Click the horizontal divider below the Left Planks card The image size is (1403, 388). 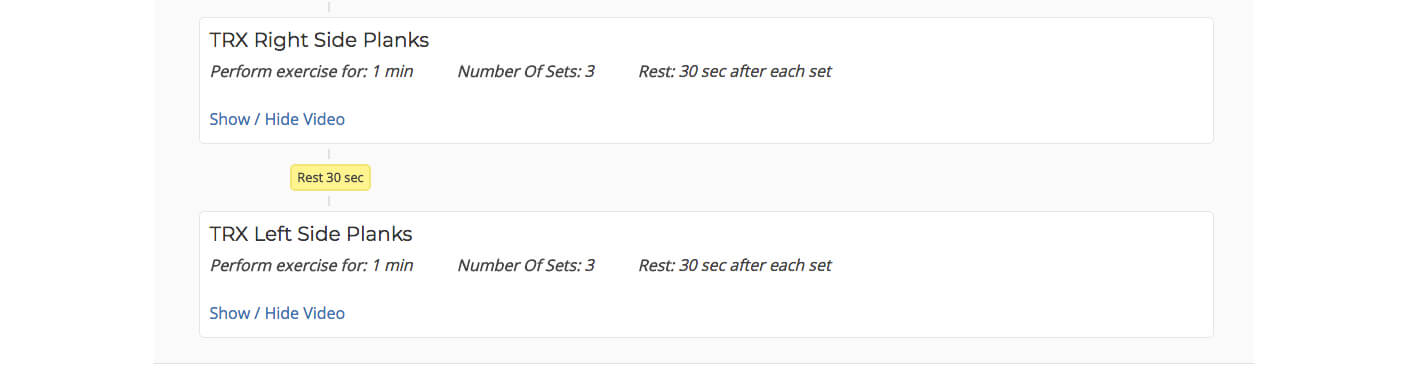(703, 363)
